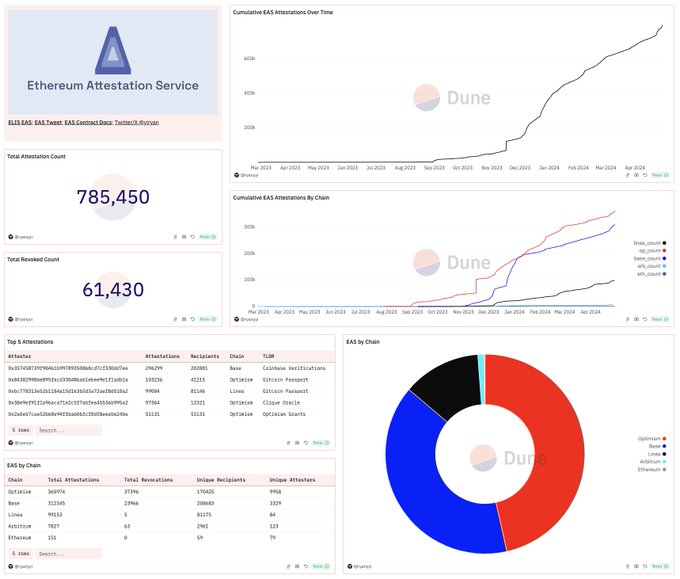The width and height of the screenshot is (680, 579).
Task: Toggle Linea in donut legend
Action: pyautogui.click(x=657, y=454)
